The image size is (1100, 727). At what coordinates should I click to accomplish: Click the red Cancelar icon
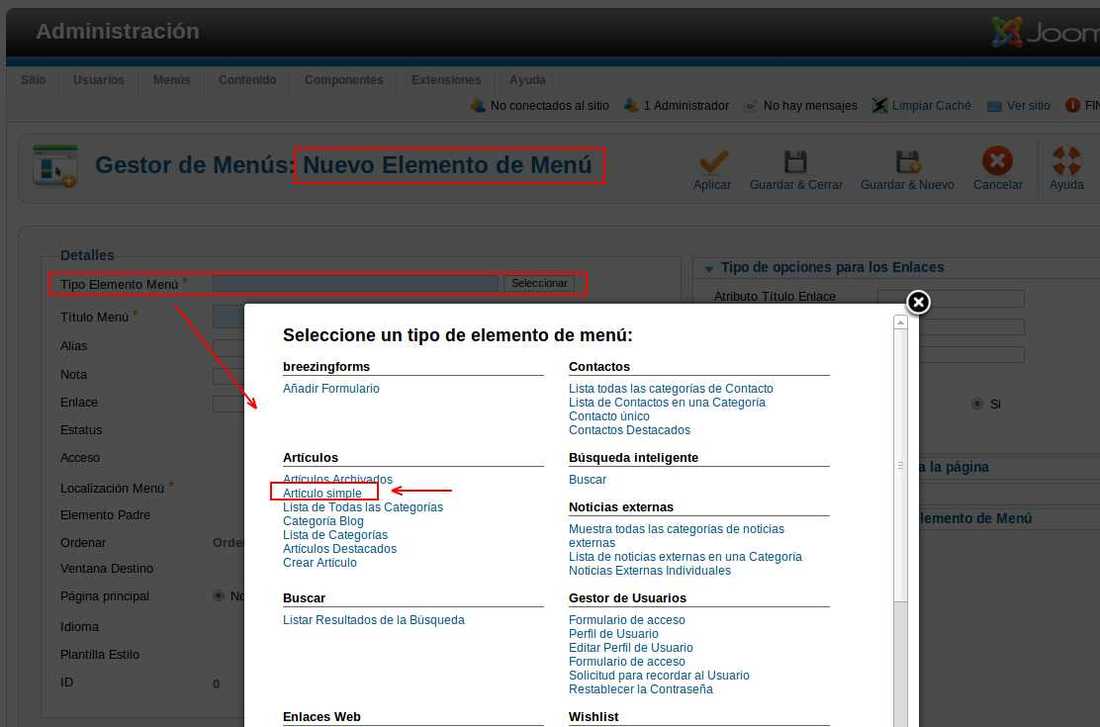(x=997, y=161)
